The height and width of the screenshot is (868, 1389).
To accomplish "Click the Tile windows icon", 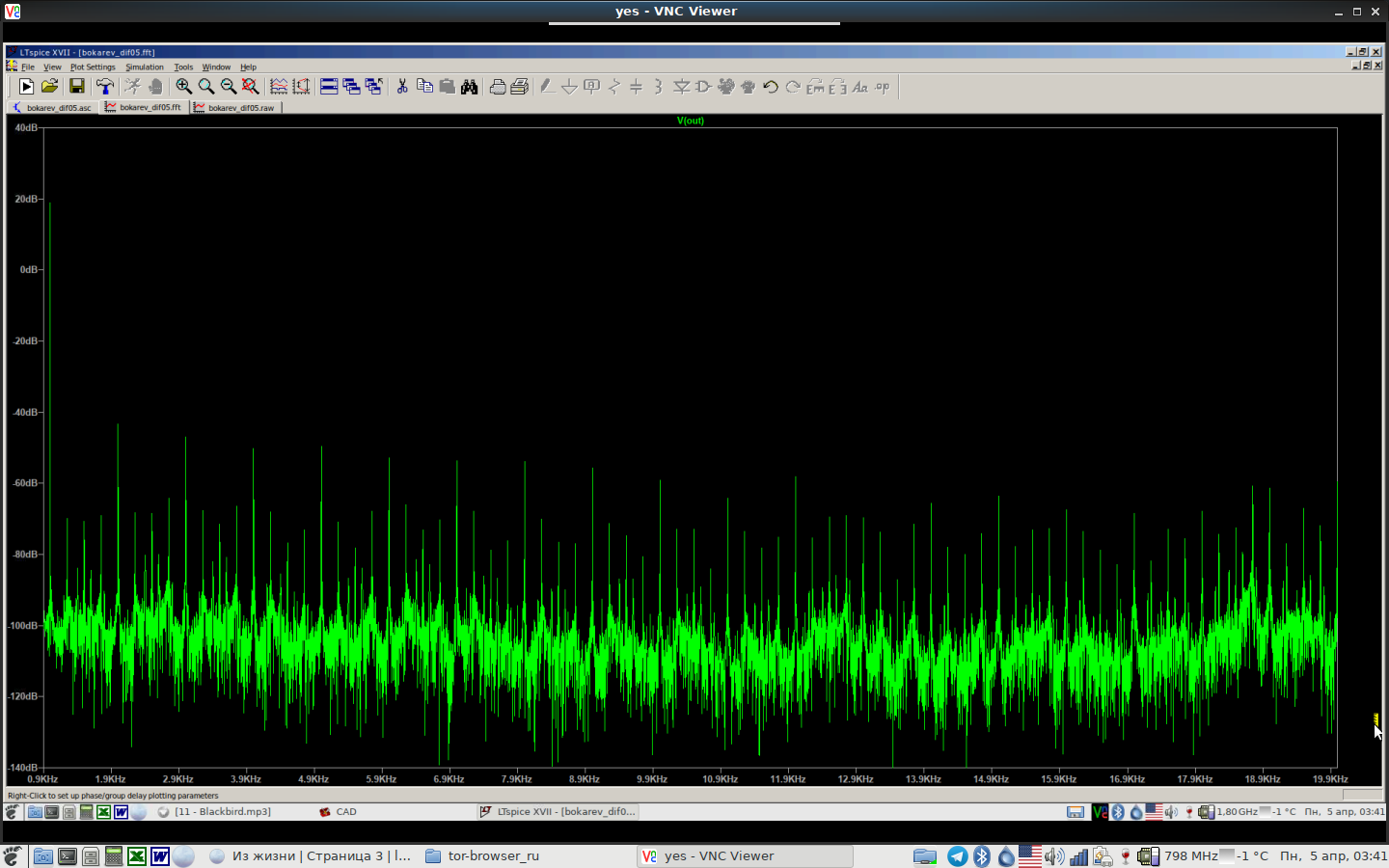I will 329,87.
